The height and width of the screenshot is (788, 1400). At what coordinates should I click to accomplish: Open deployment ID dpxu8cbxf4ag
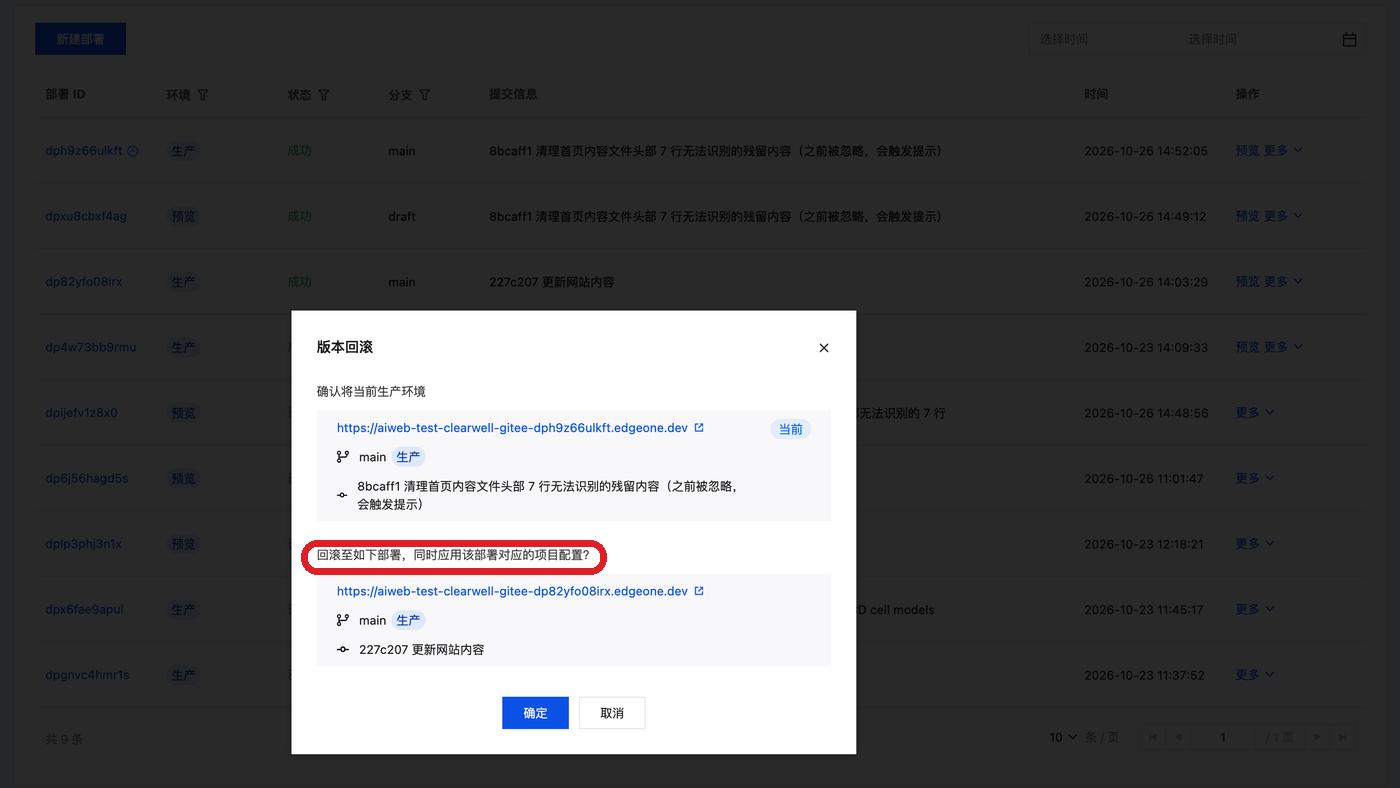pyautogui.click(x=86, y=216)
